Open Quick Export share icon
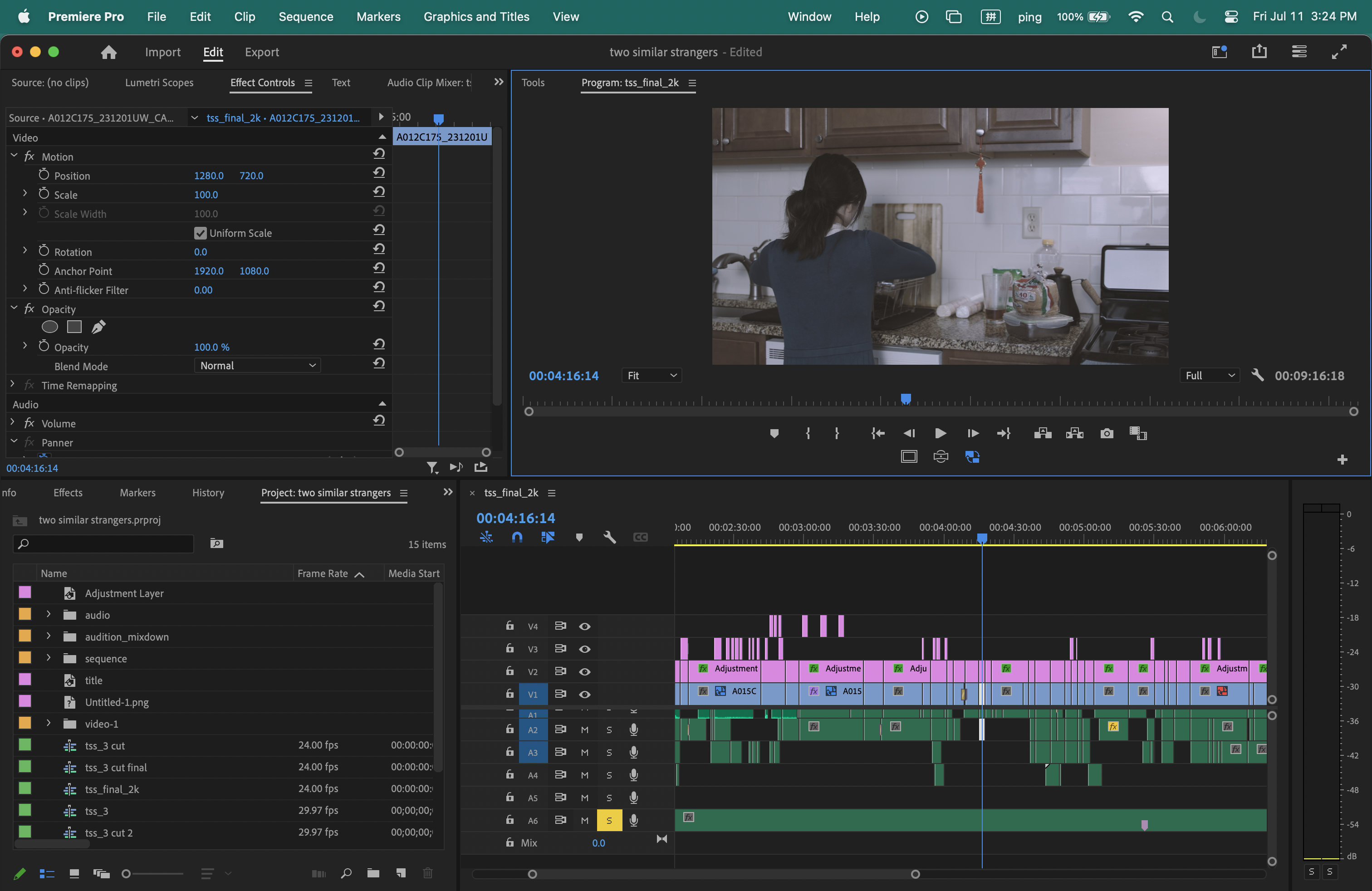 coord(1259,52)
